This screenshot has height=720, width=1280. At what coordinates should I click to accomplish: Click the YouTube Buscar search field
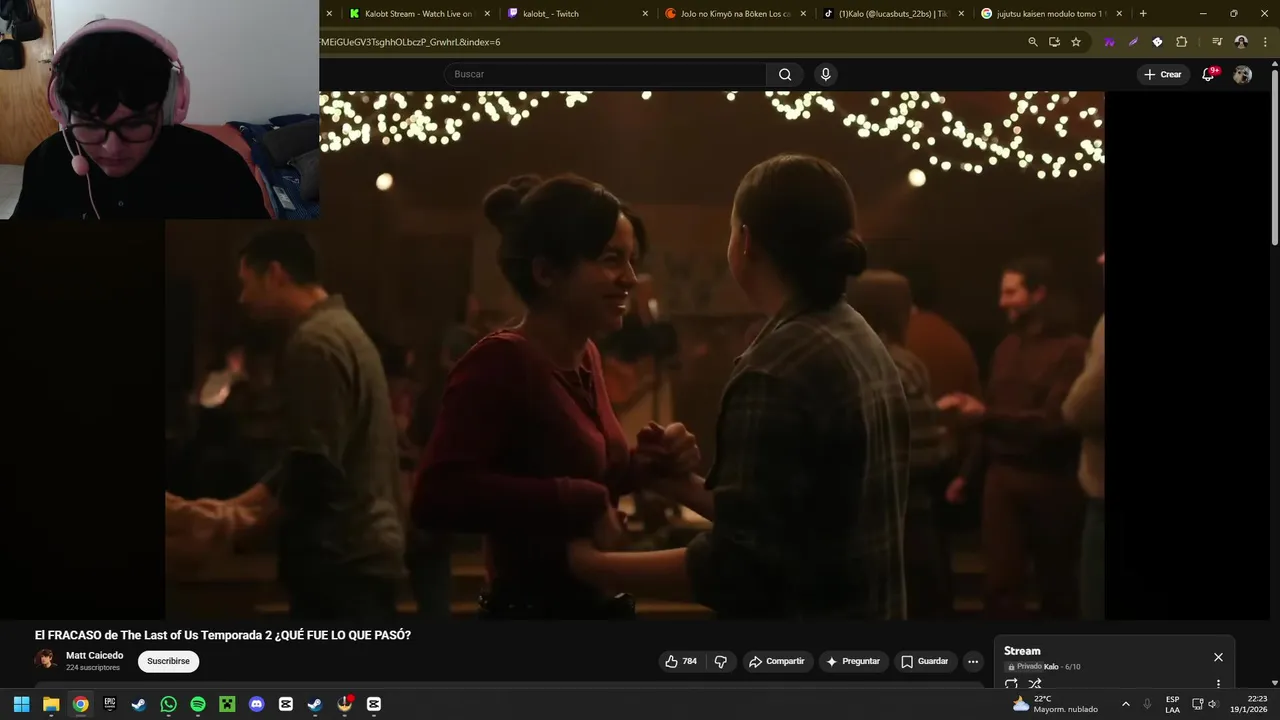coord(605,74)
